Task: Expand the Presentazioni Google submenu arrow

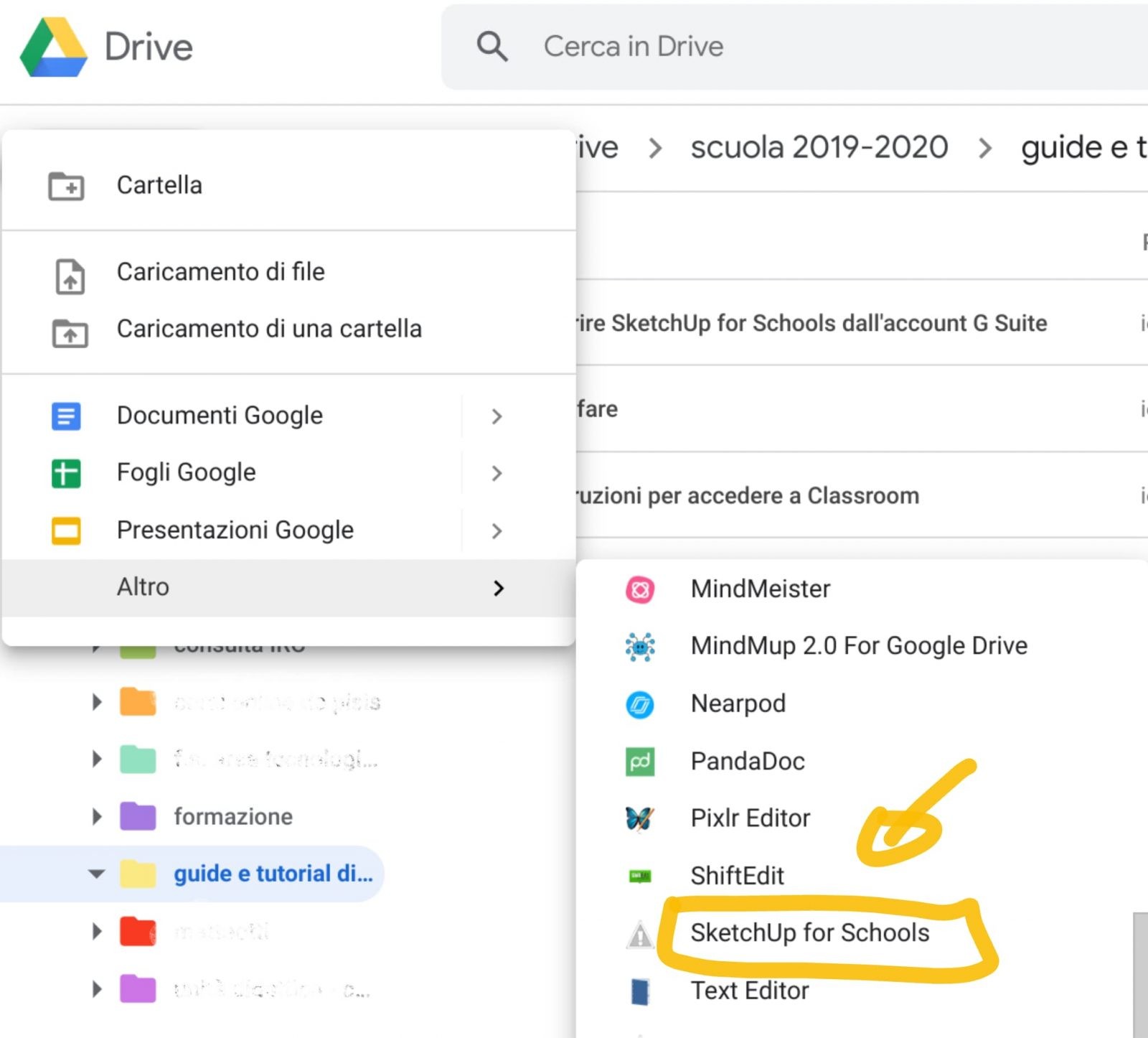Action: click(497, 530)
